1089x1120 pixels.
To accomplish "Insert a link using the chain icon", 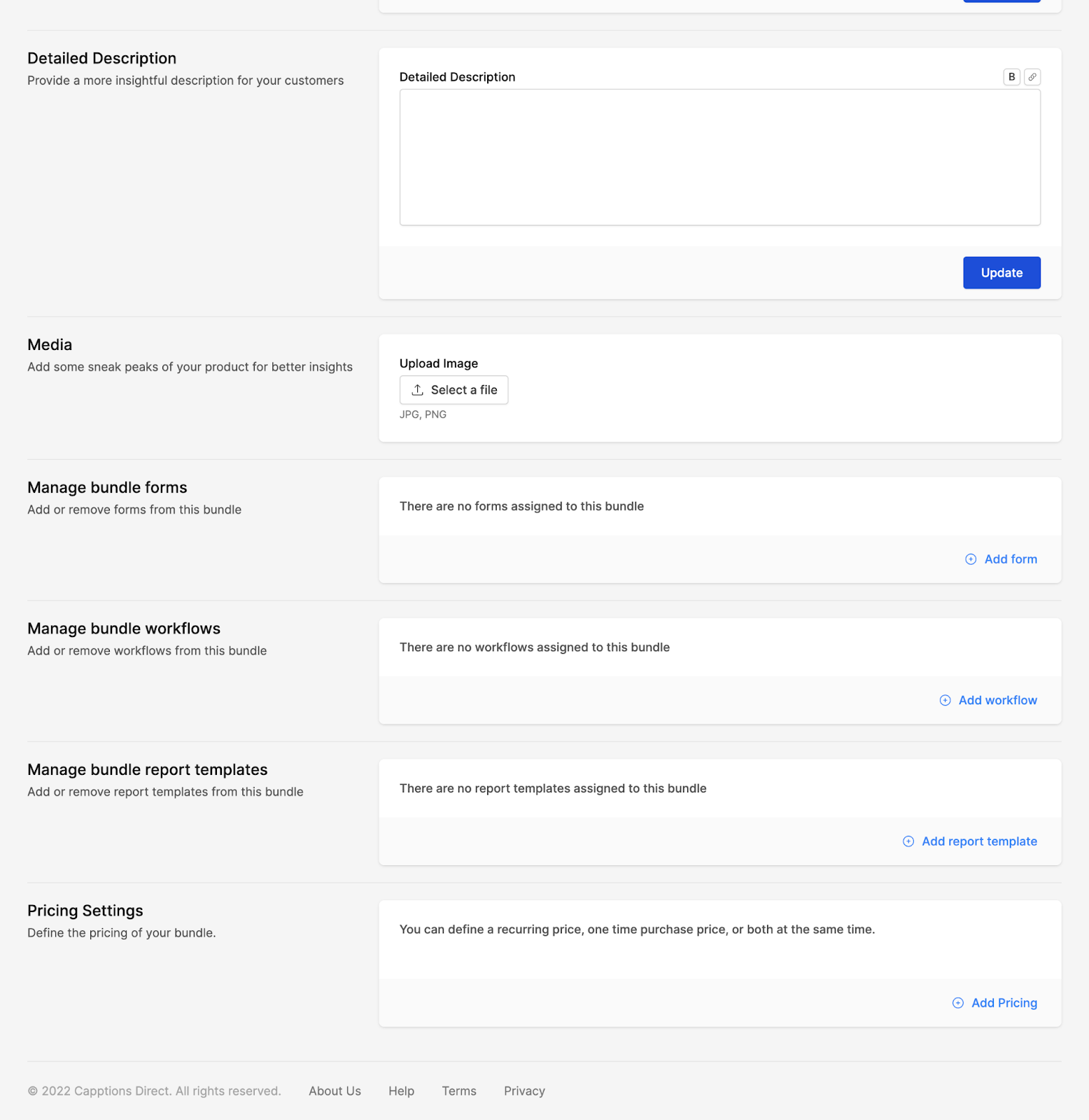I will pos(1032,77).
